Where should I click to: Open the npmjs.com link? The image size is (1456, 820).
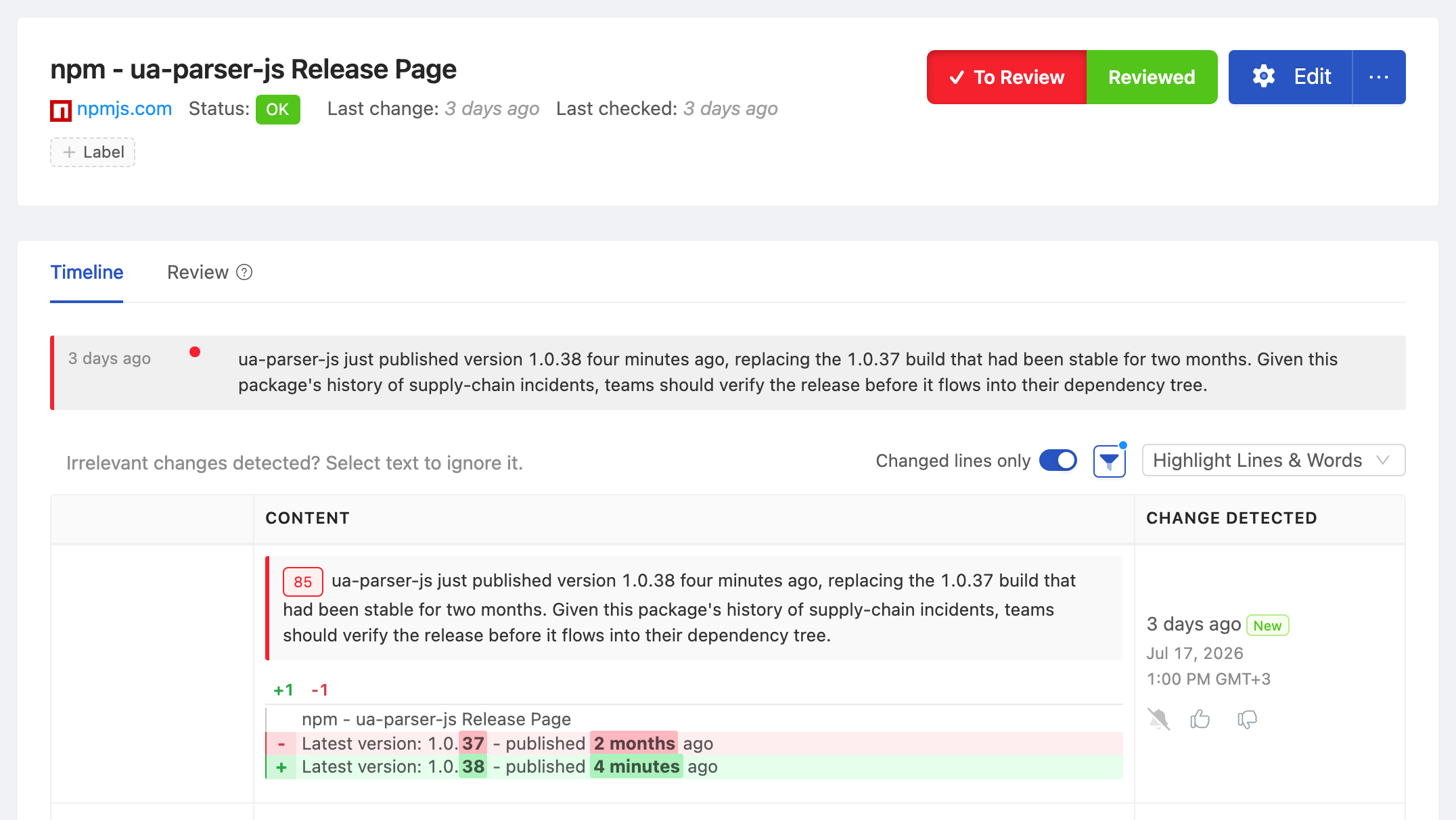coord(124,109)
